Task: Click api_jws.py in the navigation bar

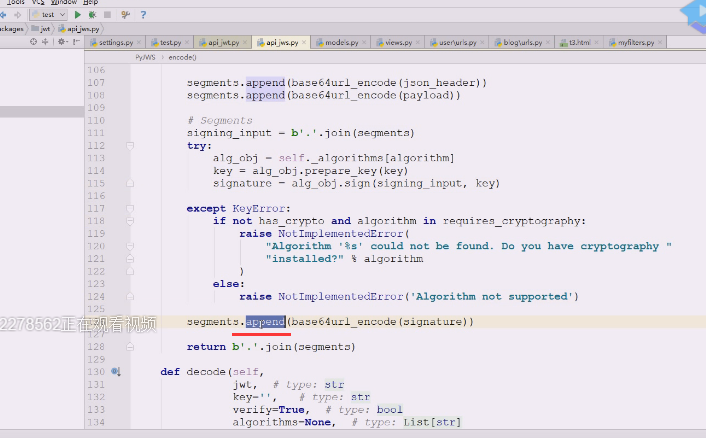Action: coord(79,29)
